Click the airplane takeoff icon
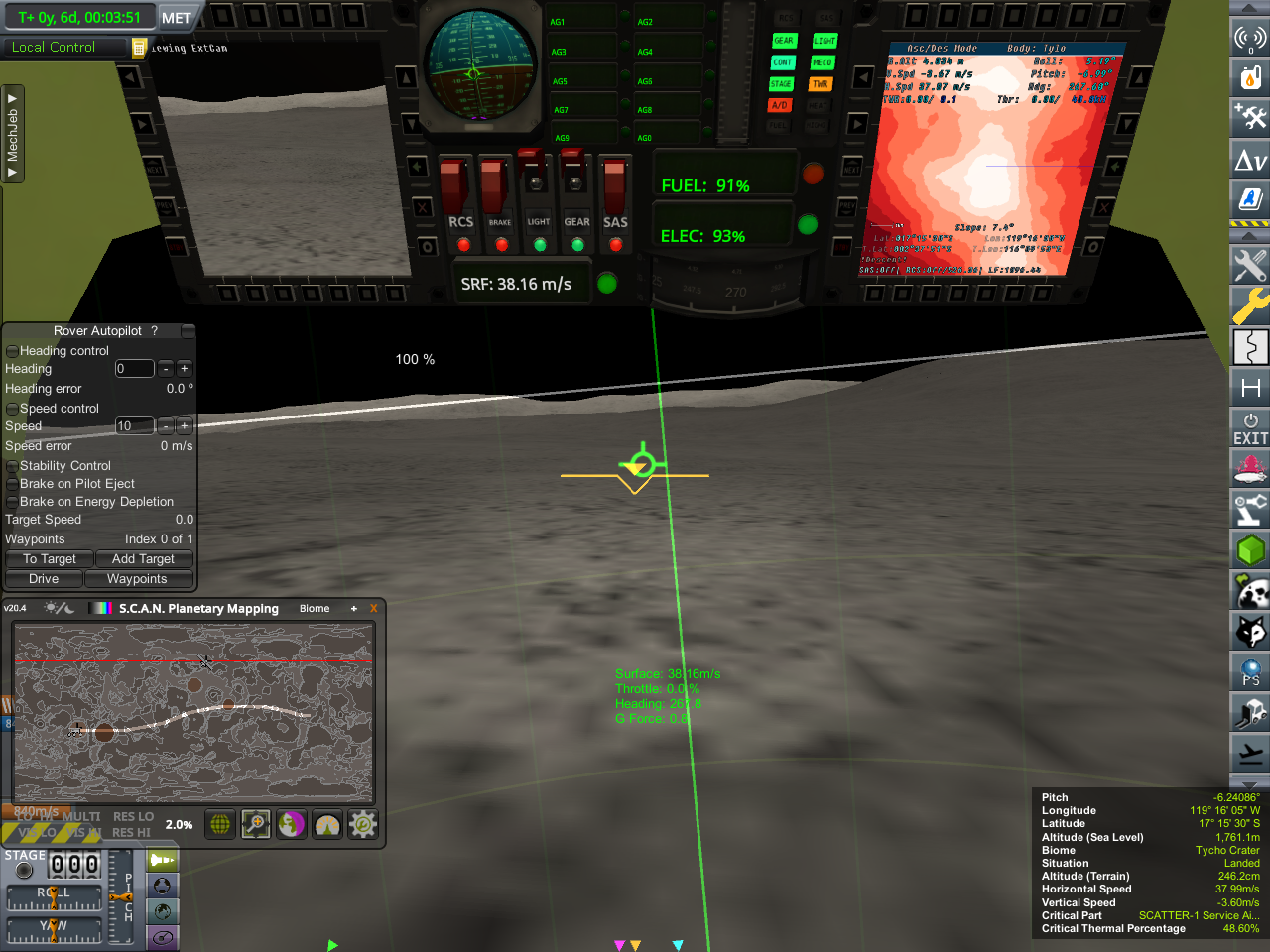This screenshot has height=952, width=1270. pos(1250,753)
